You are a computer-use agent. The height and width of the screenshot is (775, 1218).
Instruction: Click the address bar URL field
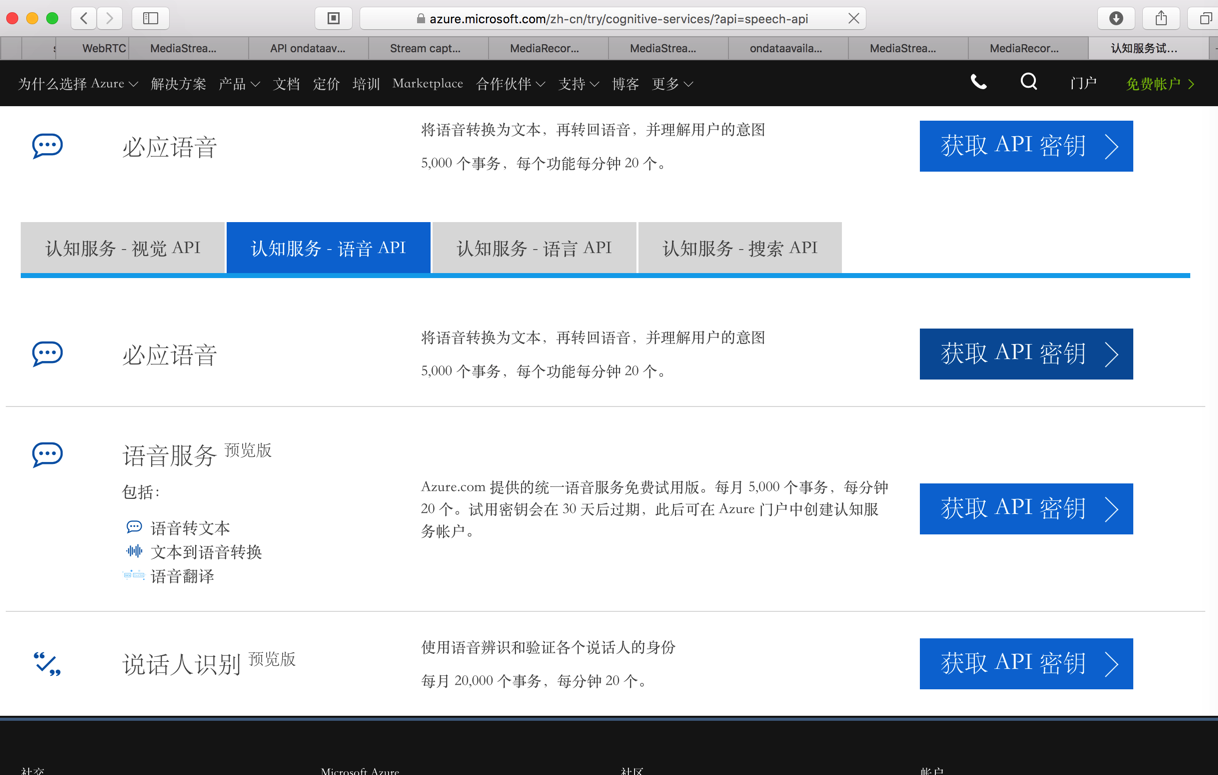pyautogui.click(x=613, y=18)
